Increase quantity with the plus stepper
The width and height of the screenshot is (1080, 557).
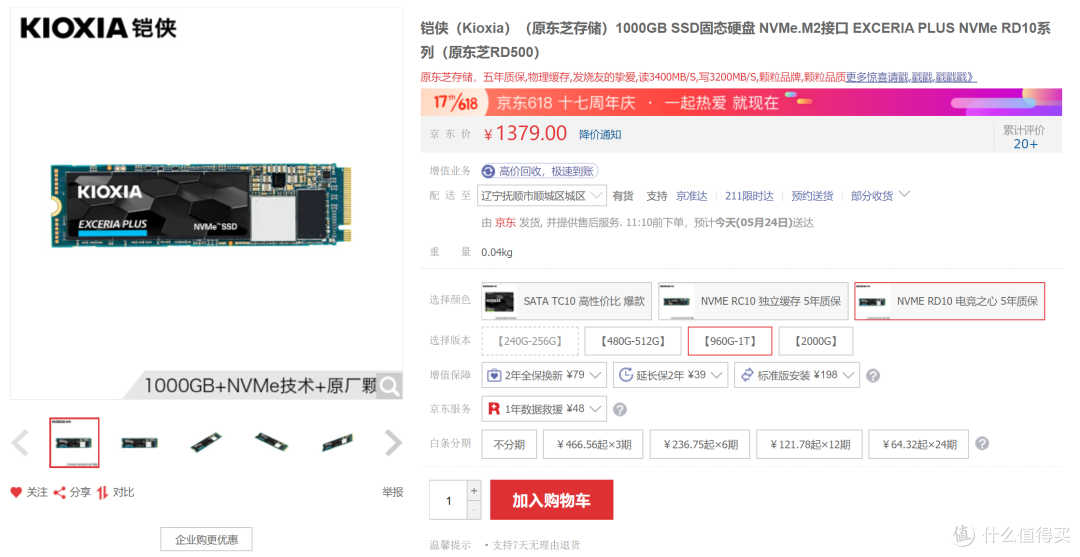[474, 490]
